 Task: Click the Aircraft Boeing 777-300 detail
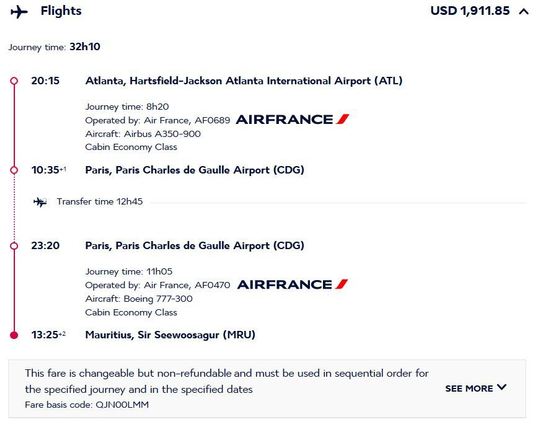139,299
